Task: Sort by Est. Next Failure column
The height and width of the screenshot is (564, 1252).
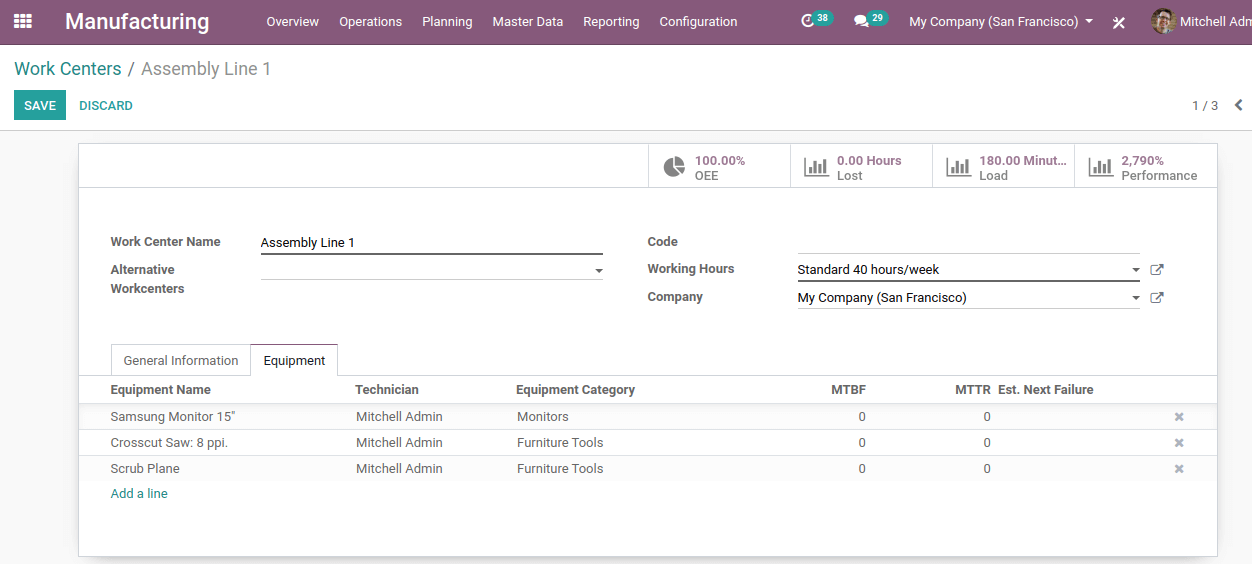Action: [x=1045, y=390]
